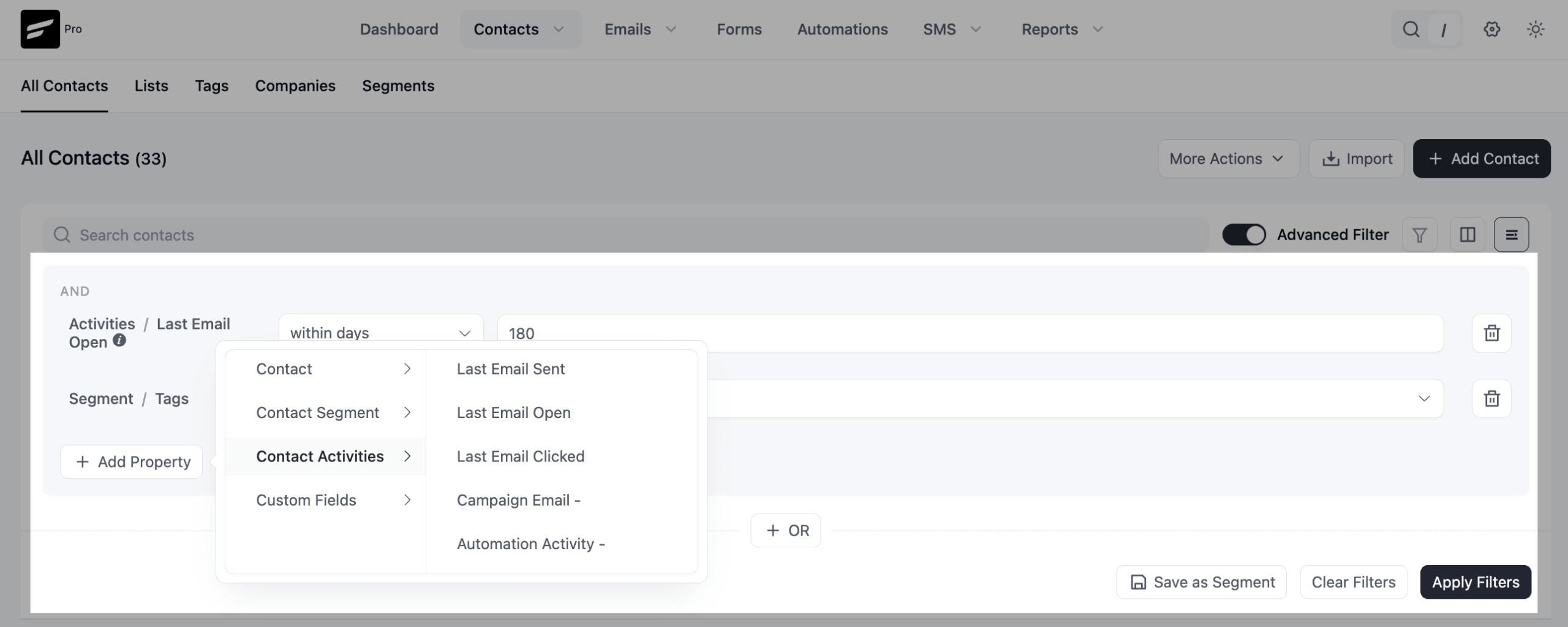Image resolution: width=1568 pixels, height=627 pixels.
Task: Click Save as Segment
Action: tap(1201, 582)
